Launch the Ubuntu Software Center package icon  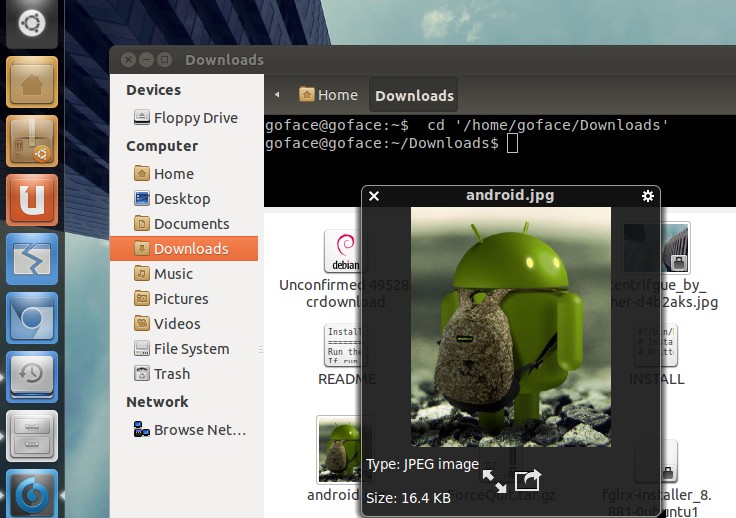(32, 141)
